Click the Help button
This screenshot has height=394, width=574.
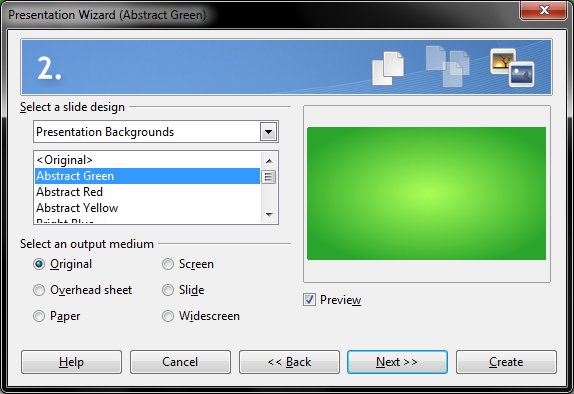[x=71, y=362]
